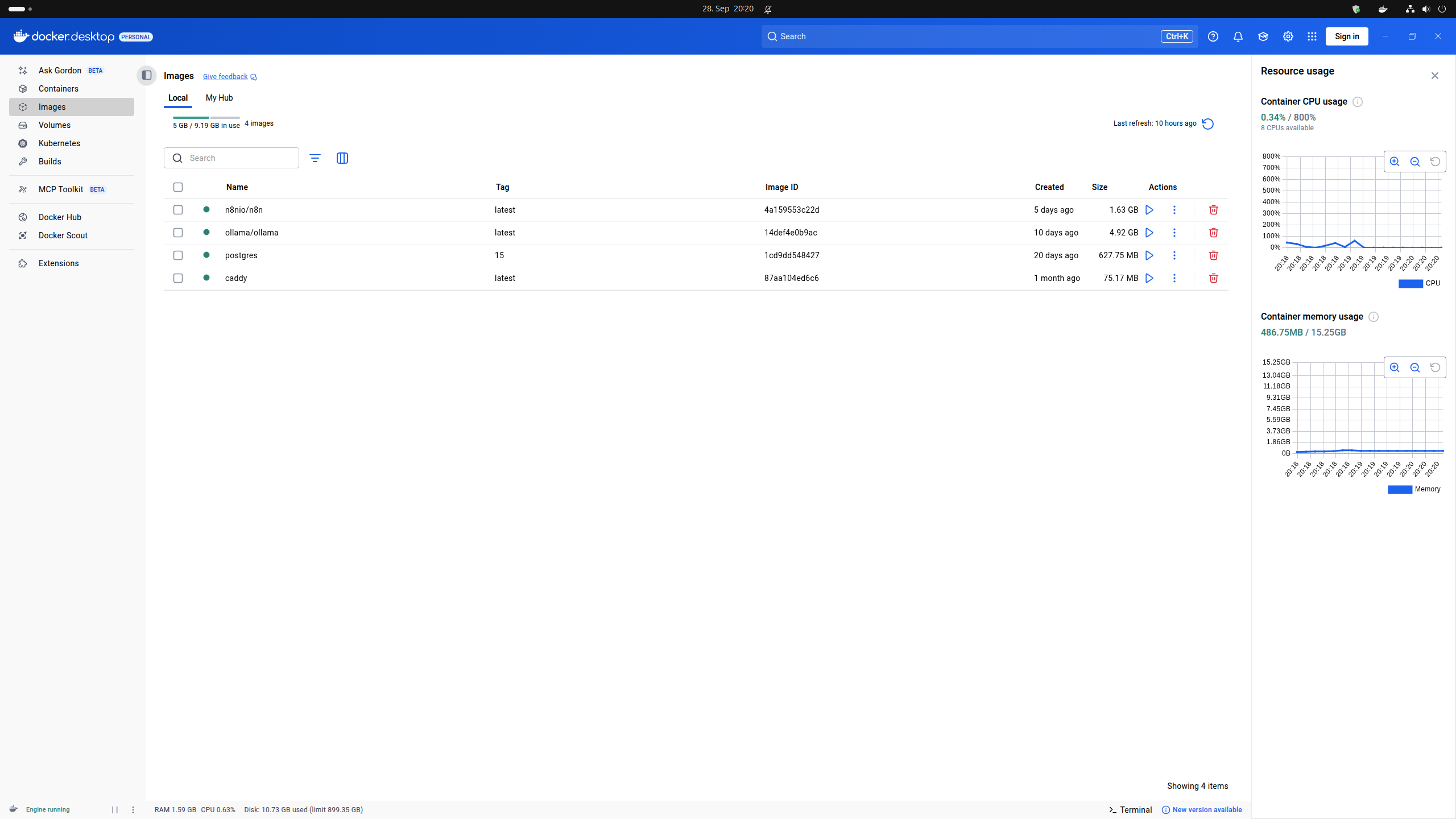The image size is (1456, 819).
Task: Refresh resource usage data
Action: [1207, 123]
